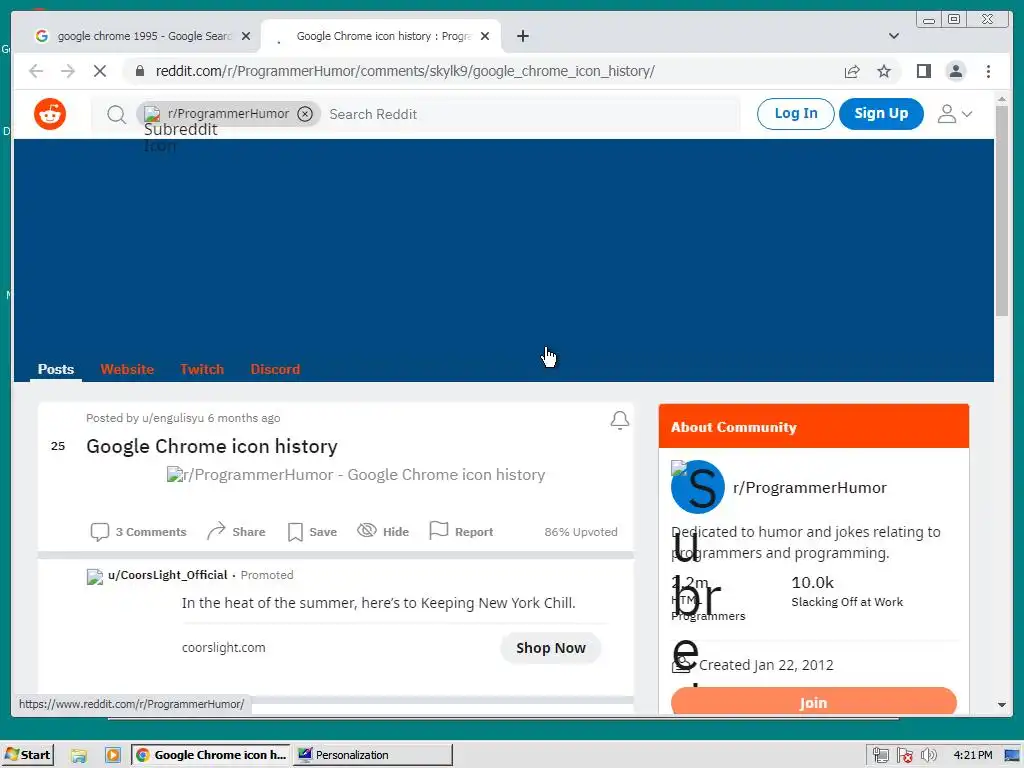Join the r/ProgrammerHumor community
The image size is (1024, 768).
pyautogui.click(x=814, y=702)
